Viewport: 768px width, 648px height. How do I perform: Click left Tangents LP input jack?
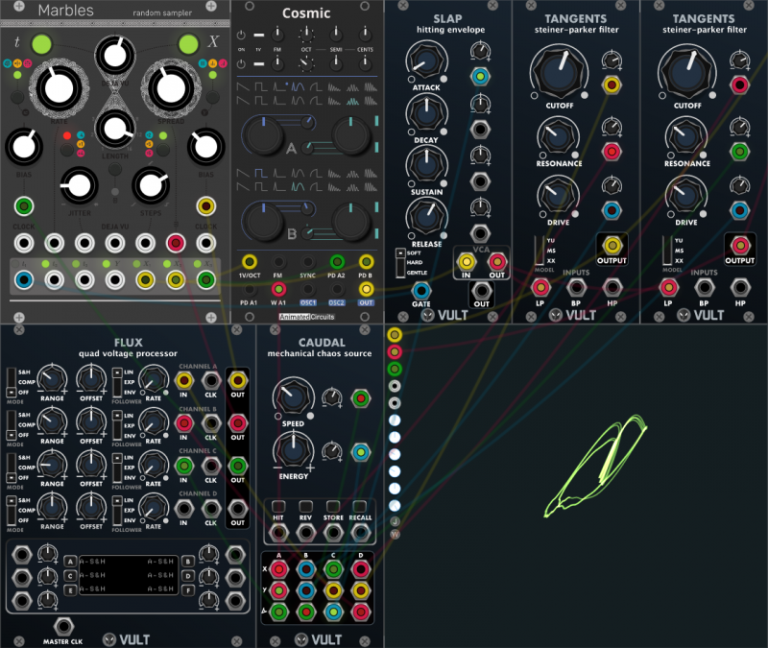[540, 288]
